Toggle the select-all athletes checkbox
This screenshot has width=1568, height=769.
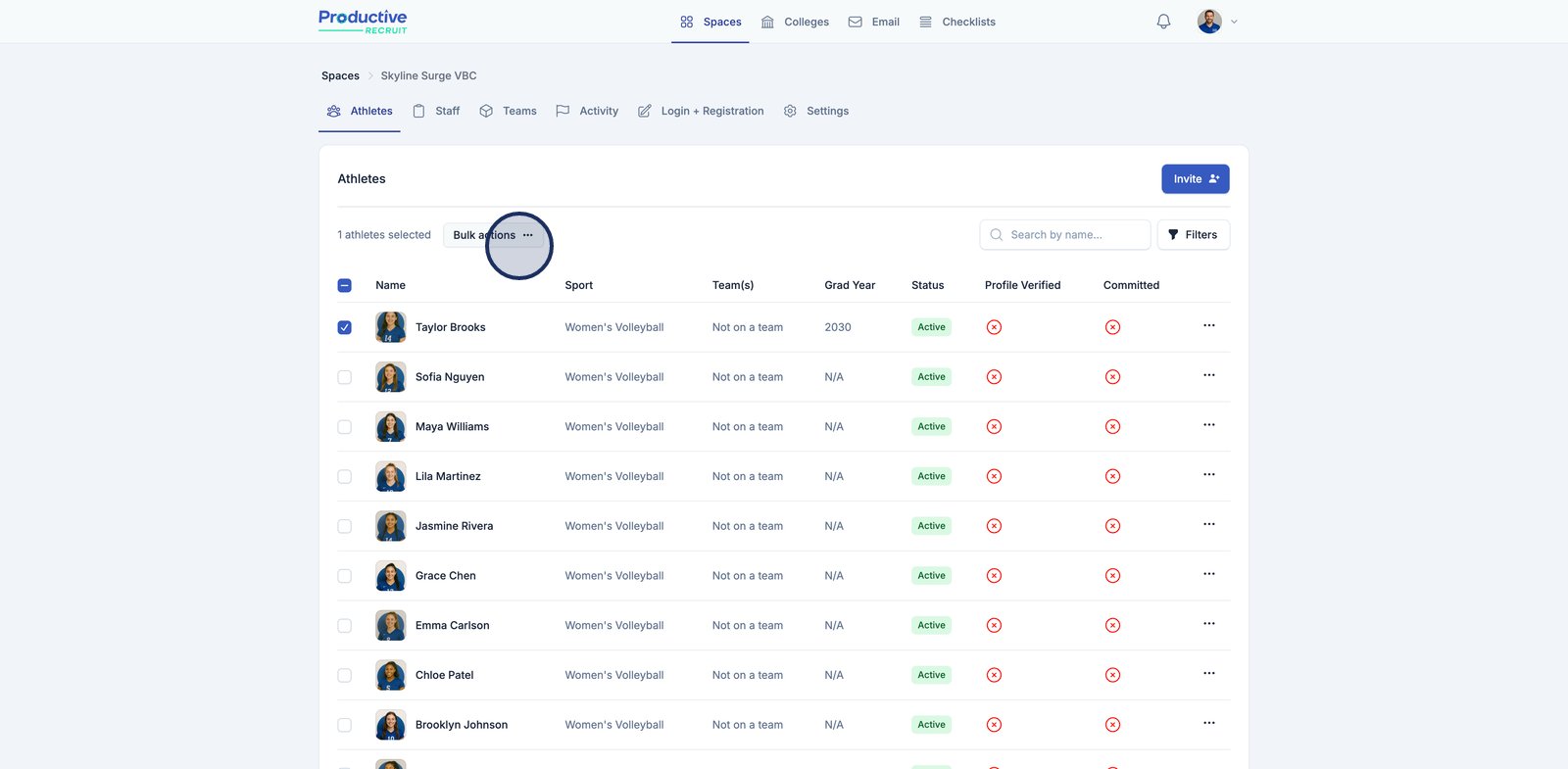tap(345, 285)
